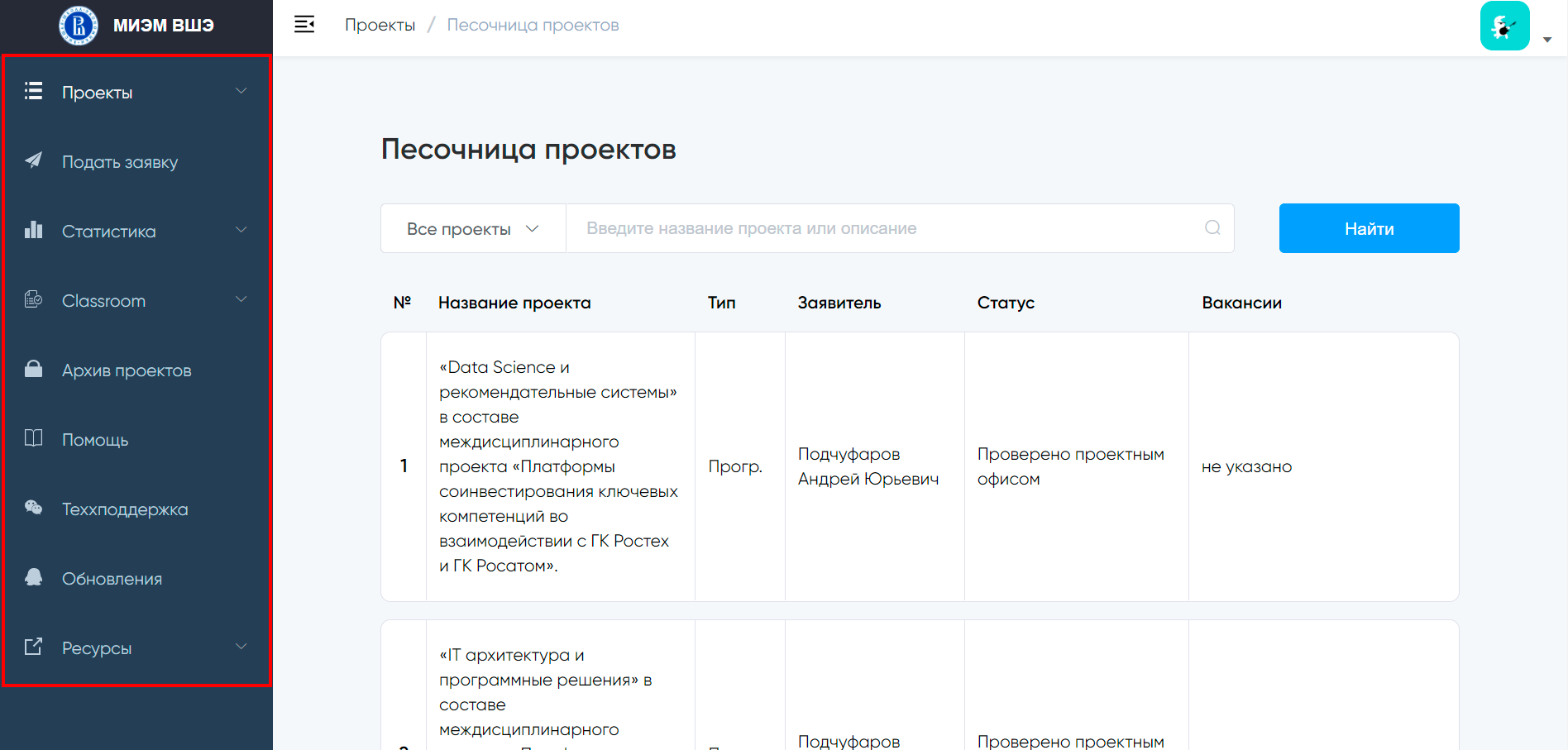This screenshot has height=750, width=1568.
Task: Expand the Статистика sidebar menu chevron
Action: click(241, 230)
